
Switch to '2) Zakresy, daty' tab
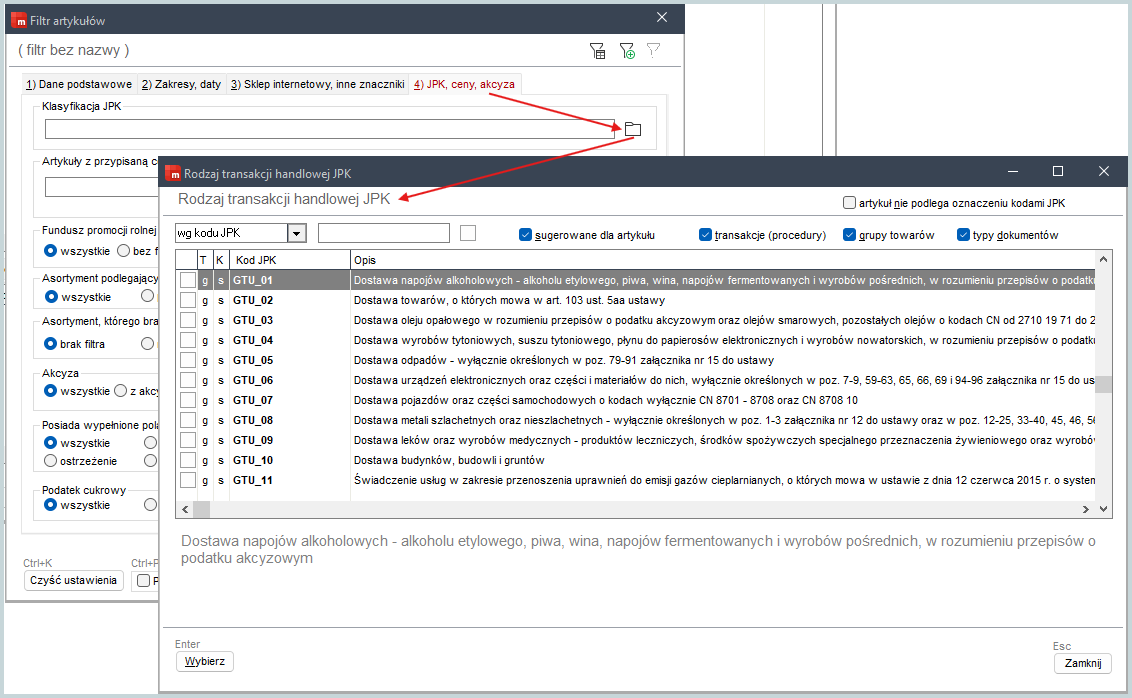(181, 85)
